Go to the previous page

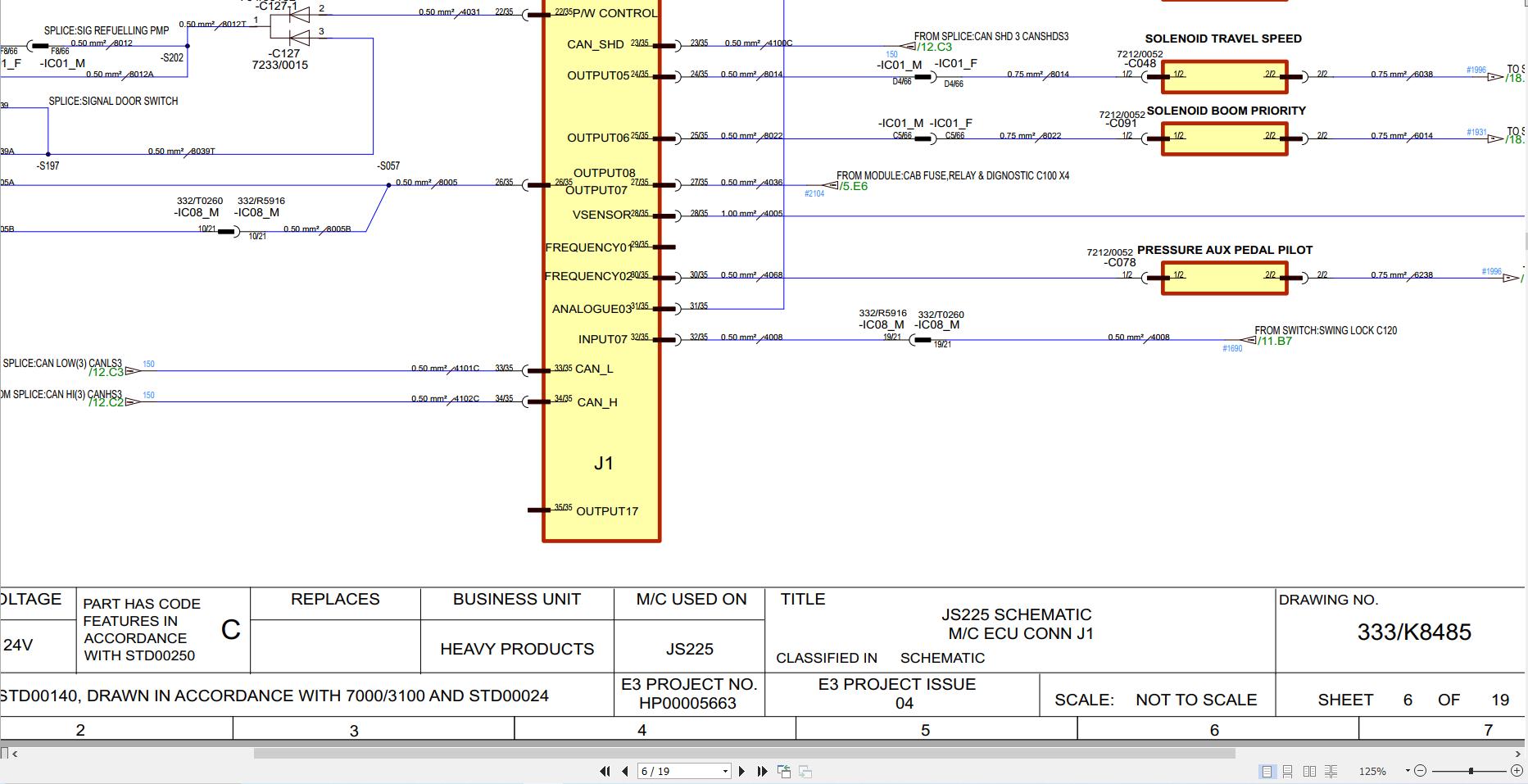(625, 771)
